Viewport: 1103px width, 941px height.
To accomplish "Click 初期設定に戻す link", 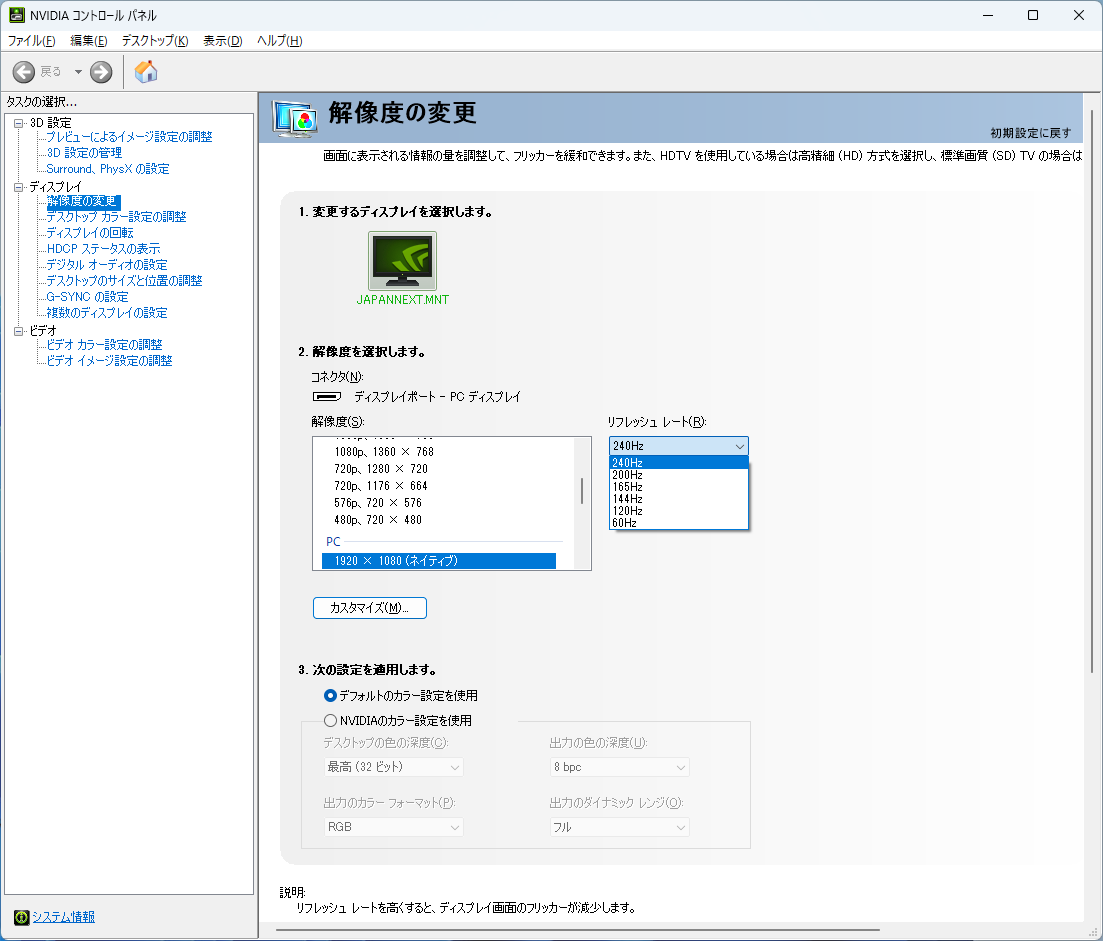I will pos(1031,133).
